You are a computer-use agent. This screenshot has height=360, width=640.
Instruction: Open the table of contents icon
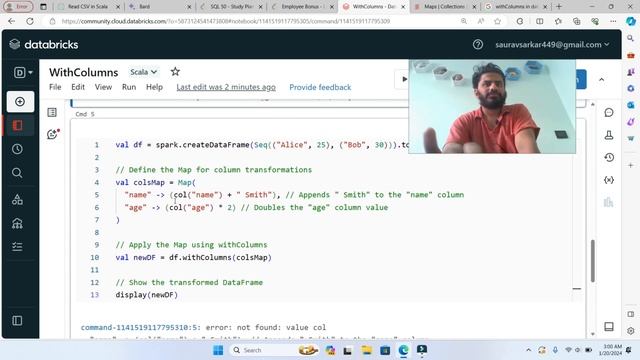(52, 112)
